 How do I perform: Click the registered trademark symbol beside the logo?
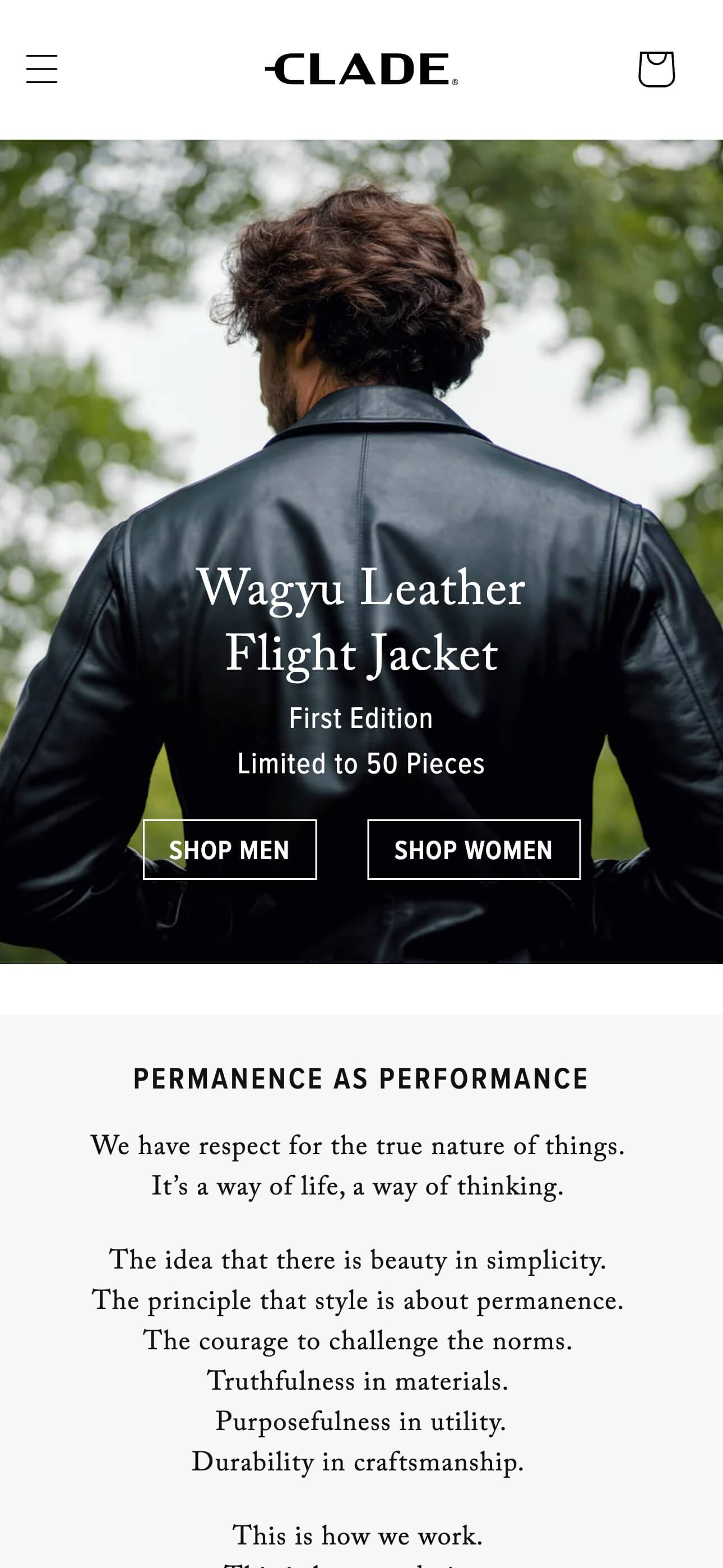pos(455,82)
